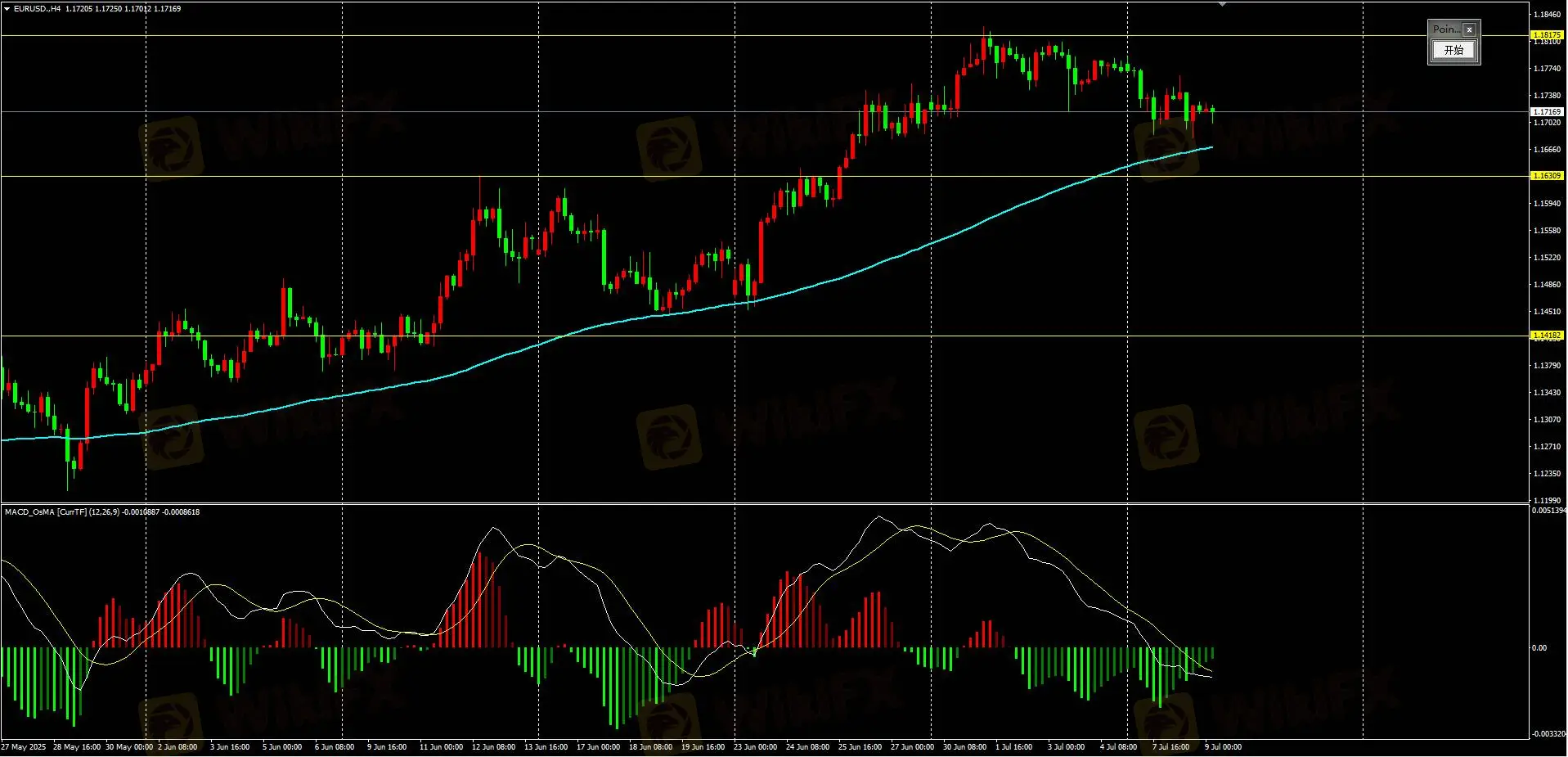This screenshot has width=1568, height=757.
Task: Click the 1.15220 price scale value
Action: [1547, 258]
